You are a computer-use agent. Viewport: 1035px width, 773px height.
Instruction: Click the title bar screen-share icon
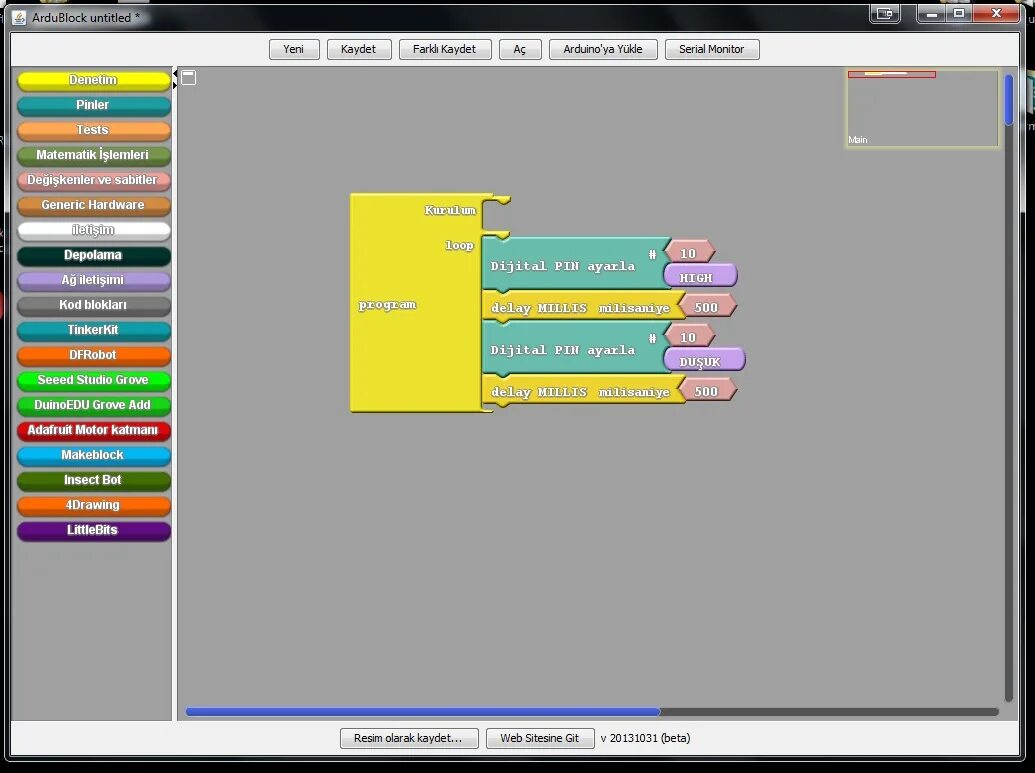click(885, 13)
